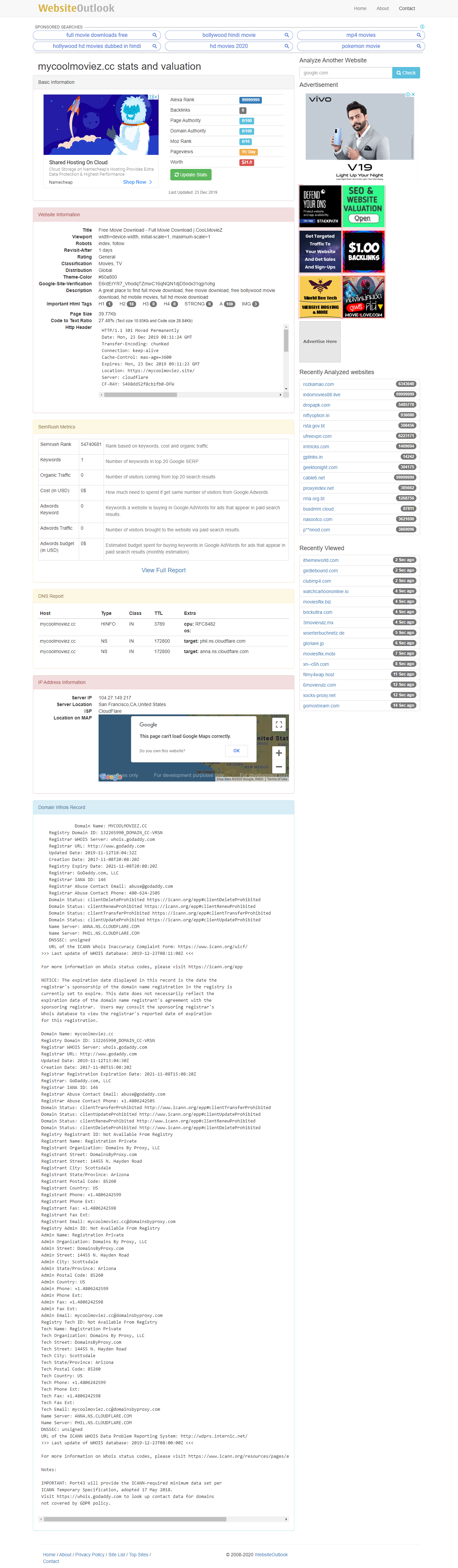Close the vivo advertisement X icon
This screenshot has height=1568, width=458.
(x=413, y=94)
